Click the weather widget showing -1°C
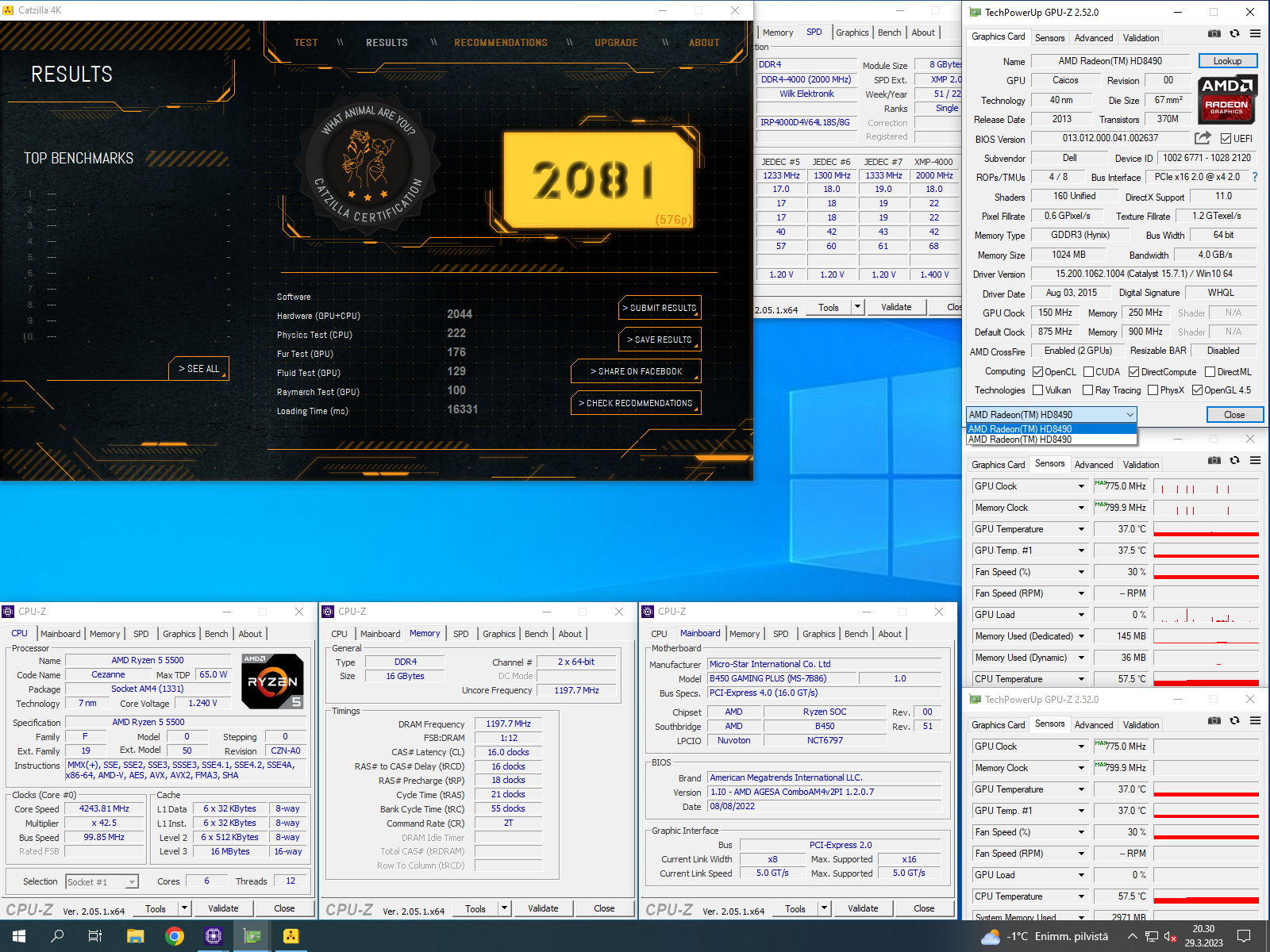 (1044, 937)
